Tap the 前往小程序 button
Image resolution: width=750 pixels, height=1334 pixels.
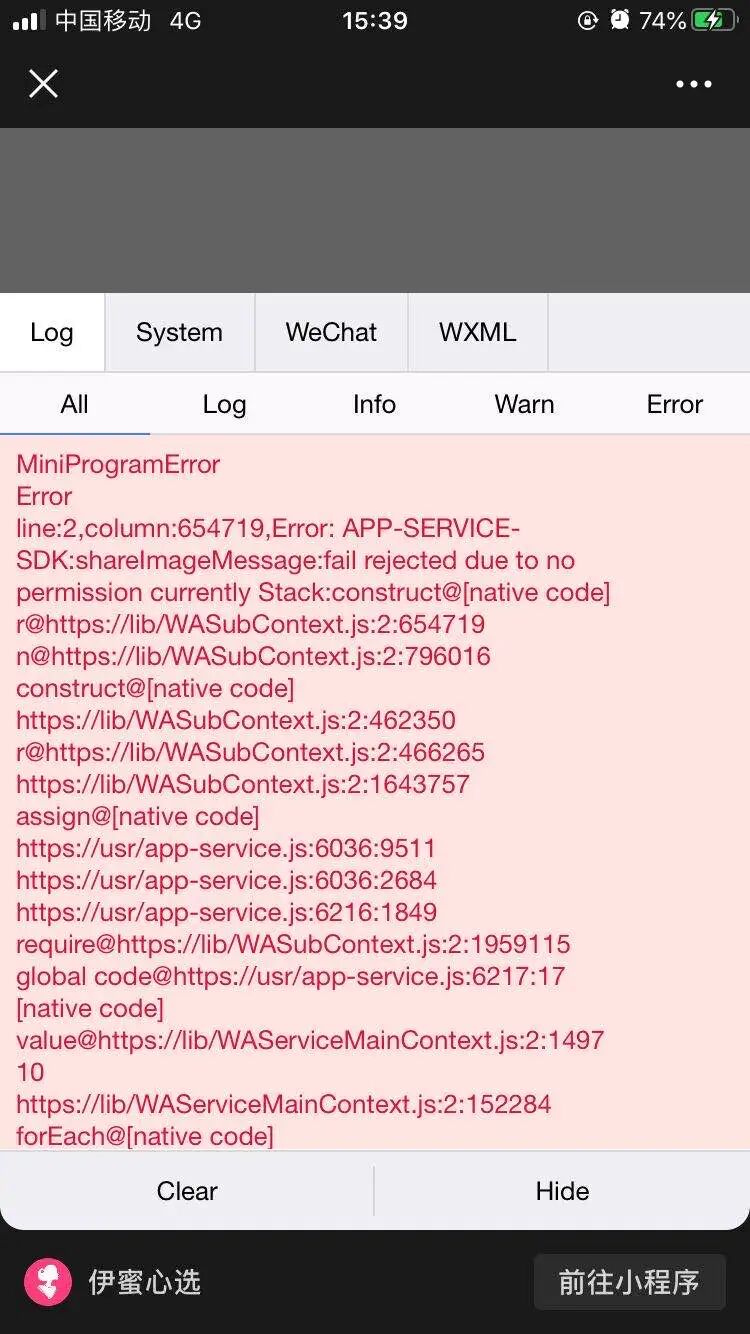[x=629, y=1282]
